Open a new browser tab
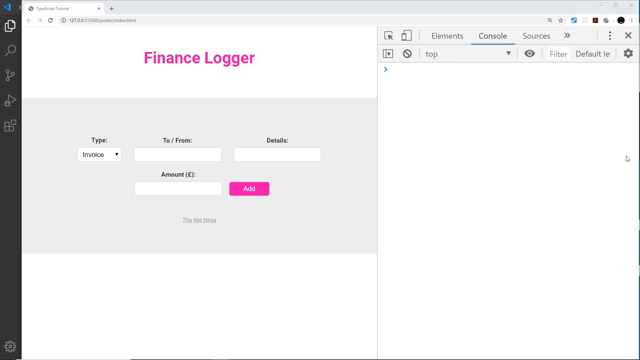The image size is (640, 360). pyautogui.click(x=111, y=9)
